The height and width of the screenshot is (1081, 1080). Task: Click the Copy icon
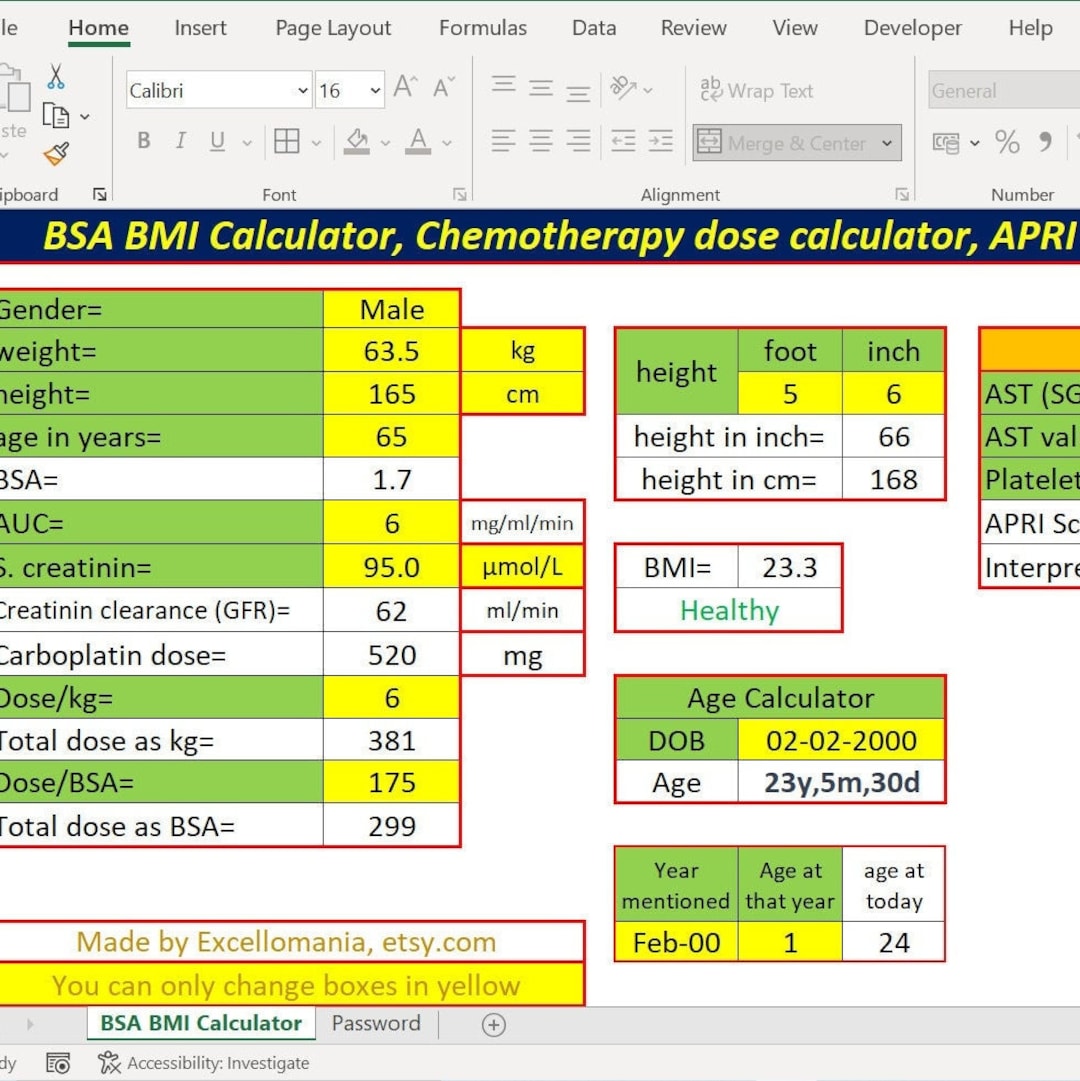point(57,115)
